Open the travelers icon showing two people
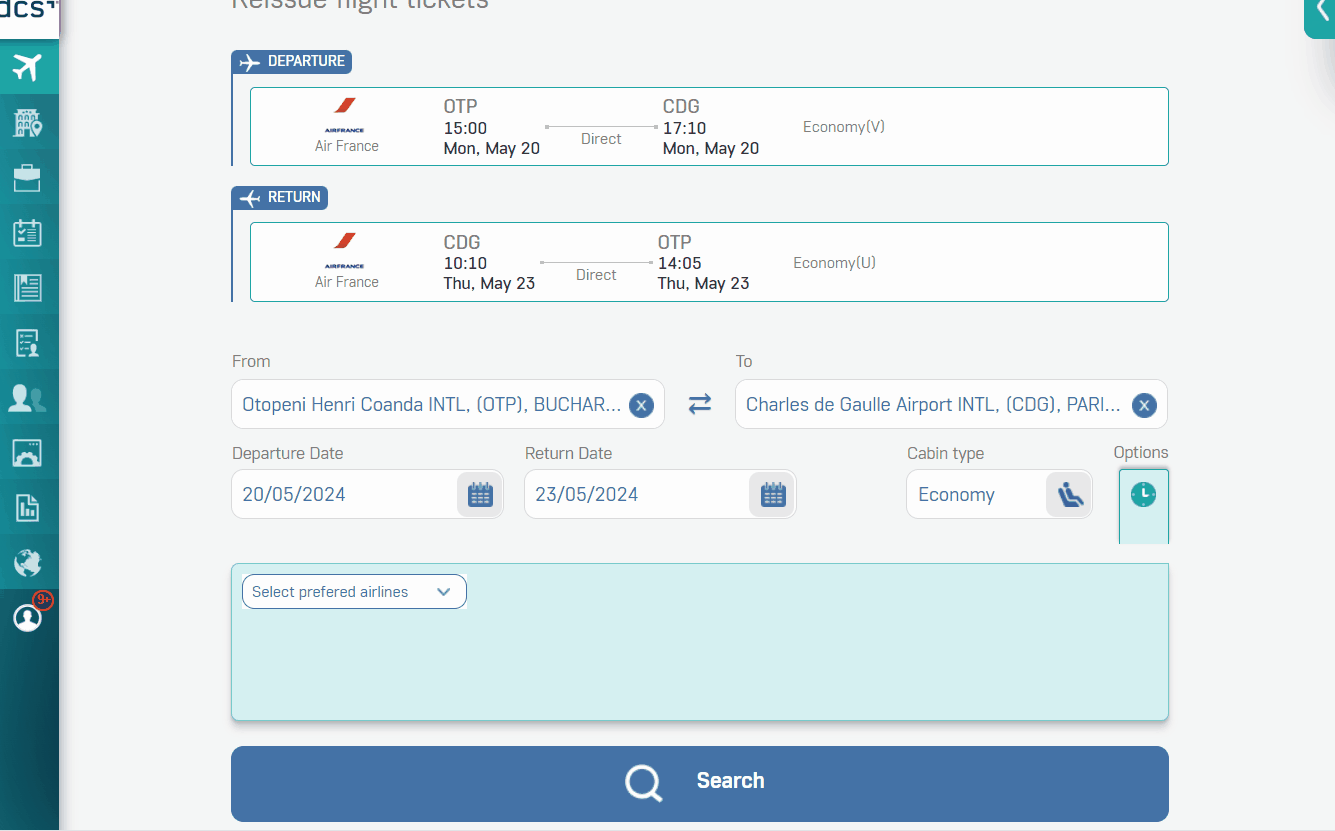 (28, 397)
